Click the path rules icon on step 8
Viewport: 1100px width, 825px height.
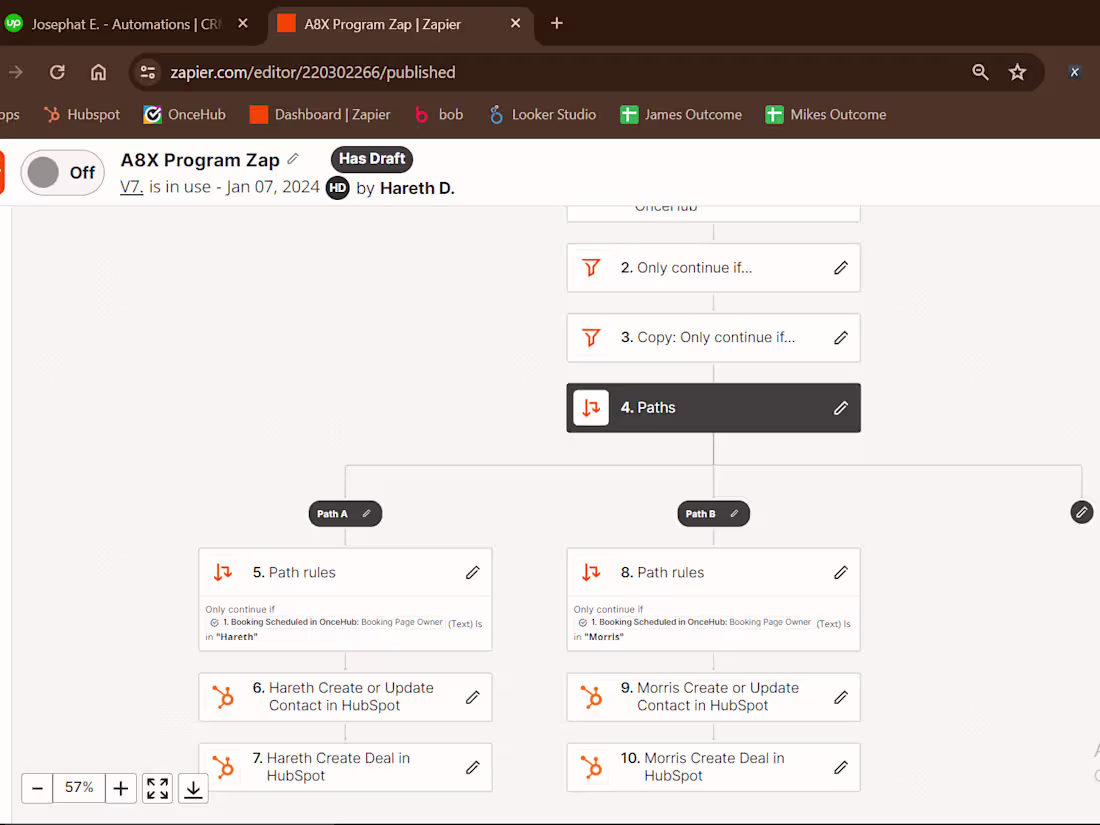point(591,571)
